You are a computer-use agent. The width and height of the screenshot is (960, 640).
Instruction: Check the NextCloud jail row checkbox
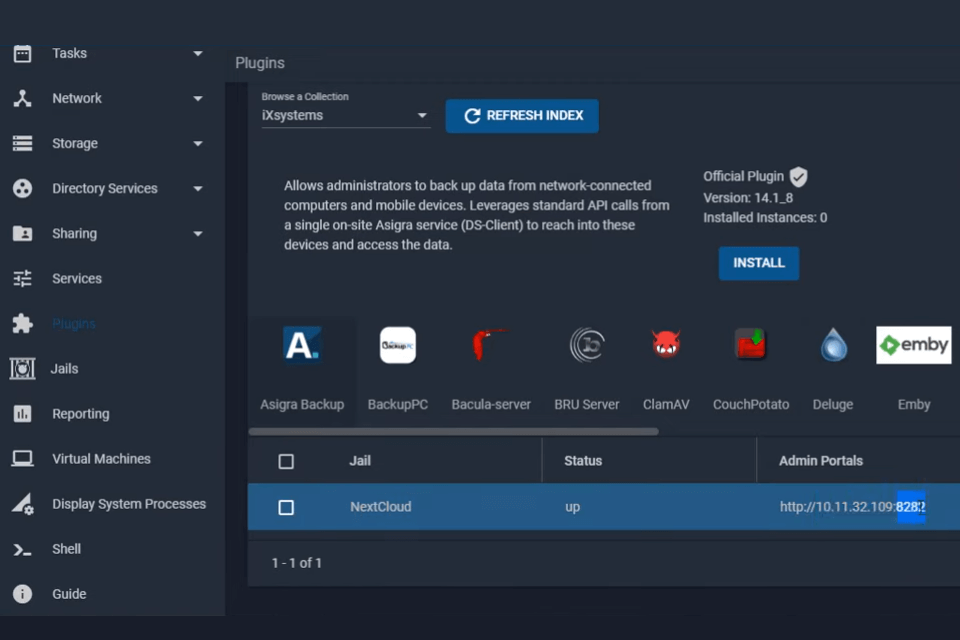(x=286, y=507)
